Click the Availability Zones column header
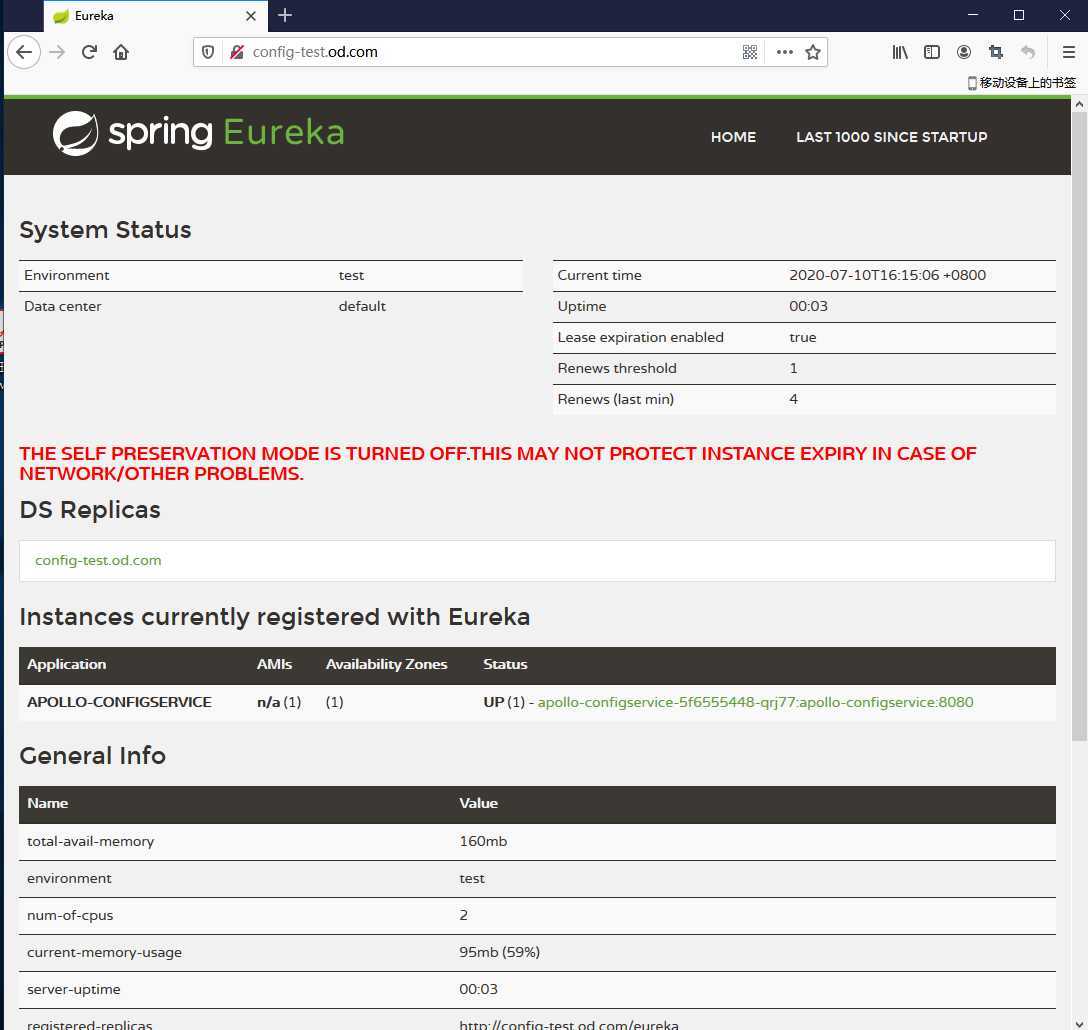 (x=386, y=664)
